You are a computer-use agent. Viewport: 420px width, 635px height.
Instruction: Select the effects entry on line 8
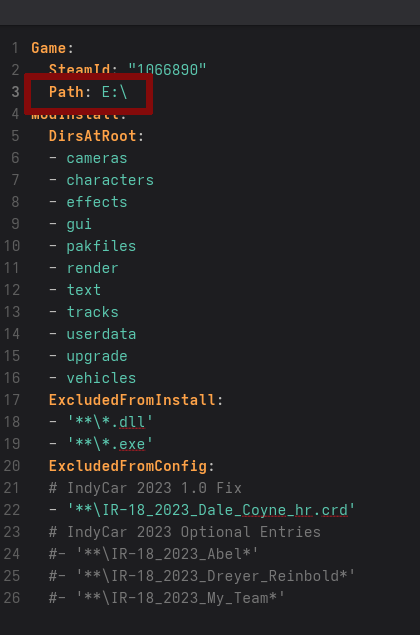pos(97,202)
